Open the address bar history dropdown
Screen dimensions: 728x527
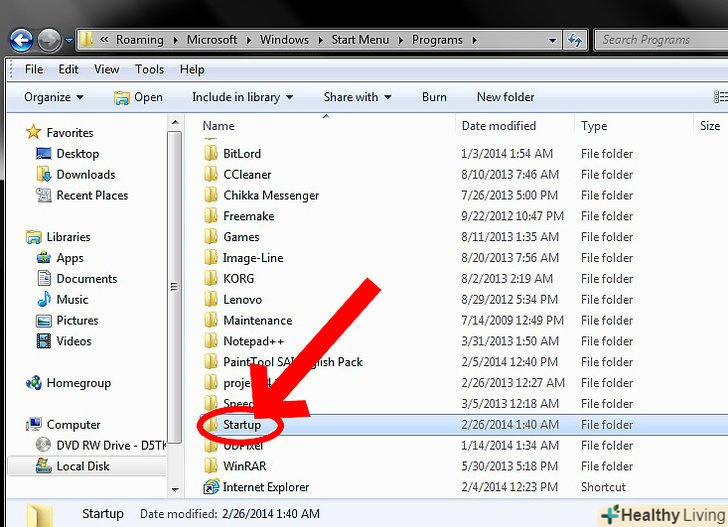[552, 40]
